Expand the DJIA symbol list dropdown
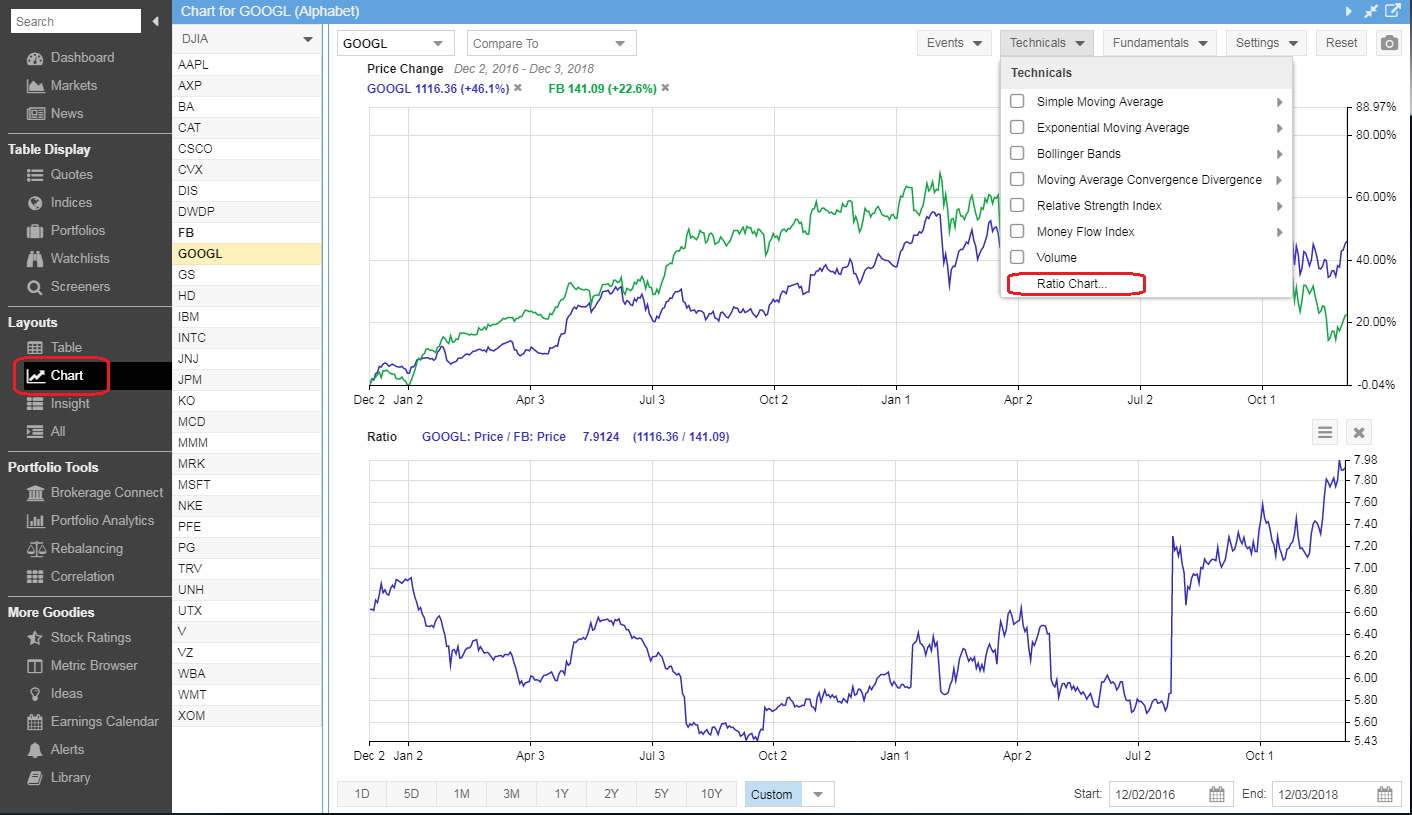The image size is (1412, 815). (x=307, y=39)
